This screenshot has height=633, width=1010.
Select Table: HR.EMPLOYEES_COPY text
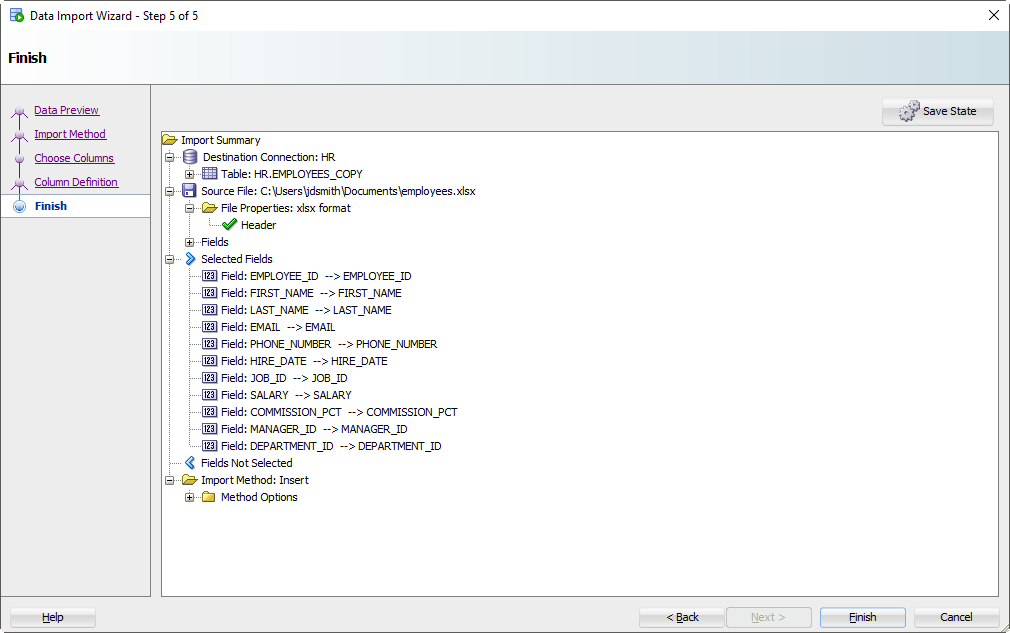pos(292,174)
